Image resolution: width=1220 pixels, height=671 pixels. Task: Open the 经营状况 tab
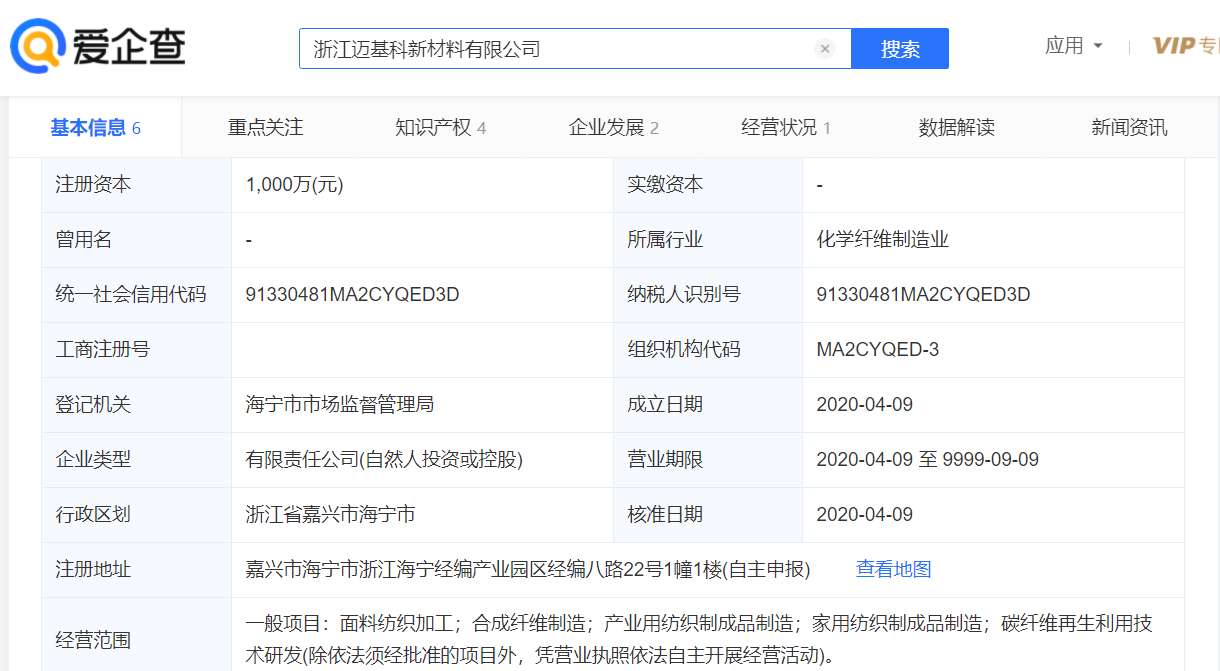(x=785, y=128)
